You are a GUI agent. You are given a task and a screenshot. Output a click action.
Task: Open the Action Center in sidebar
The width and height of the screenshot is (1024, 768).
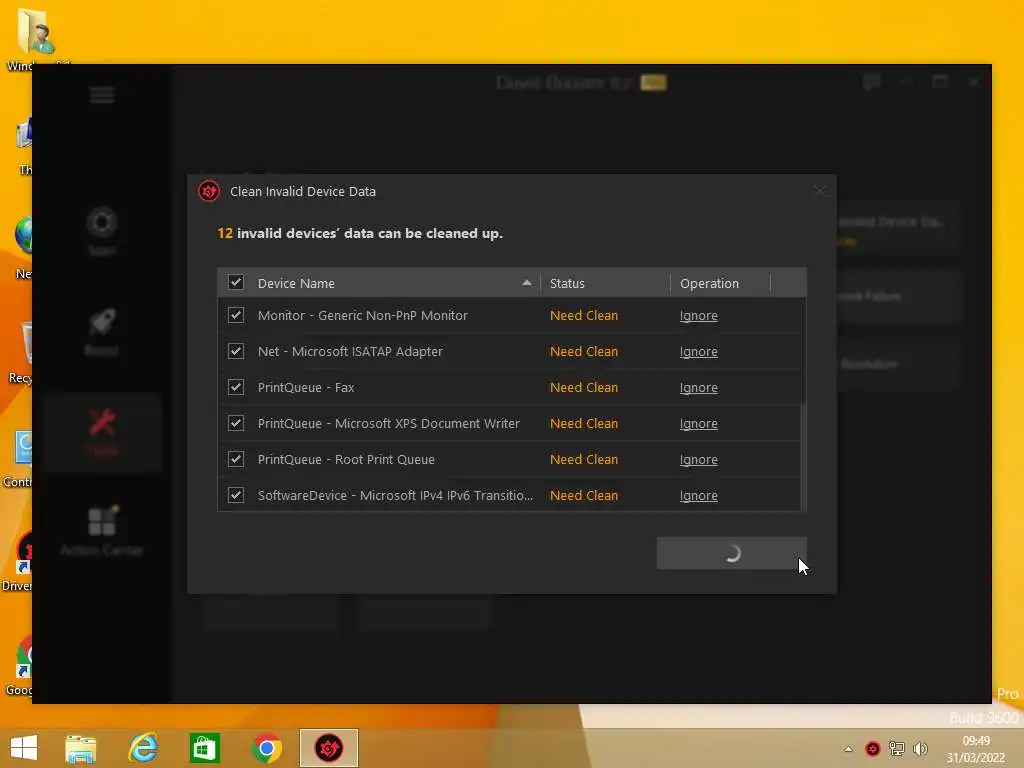click(102, 530)
